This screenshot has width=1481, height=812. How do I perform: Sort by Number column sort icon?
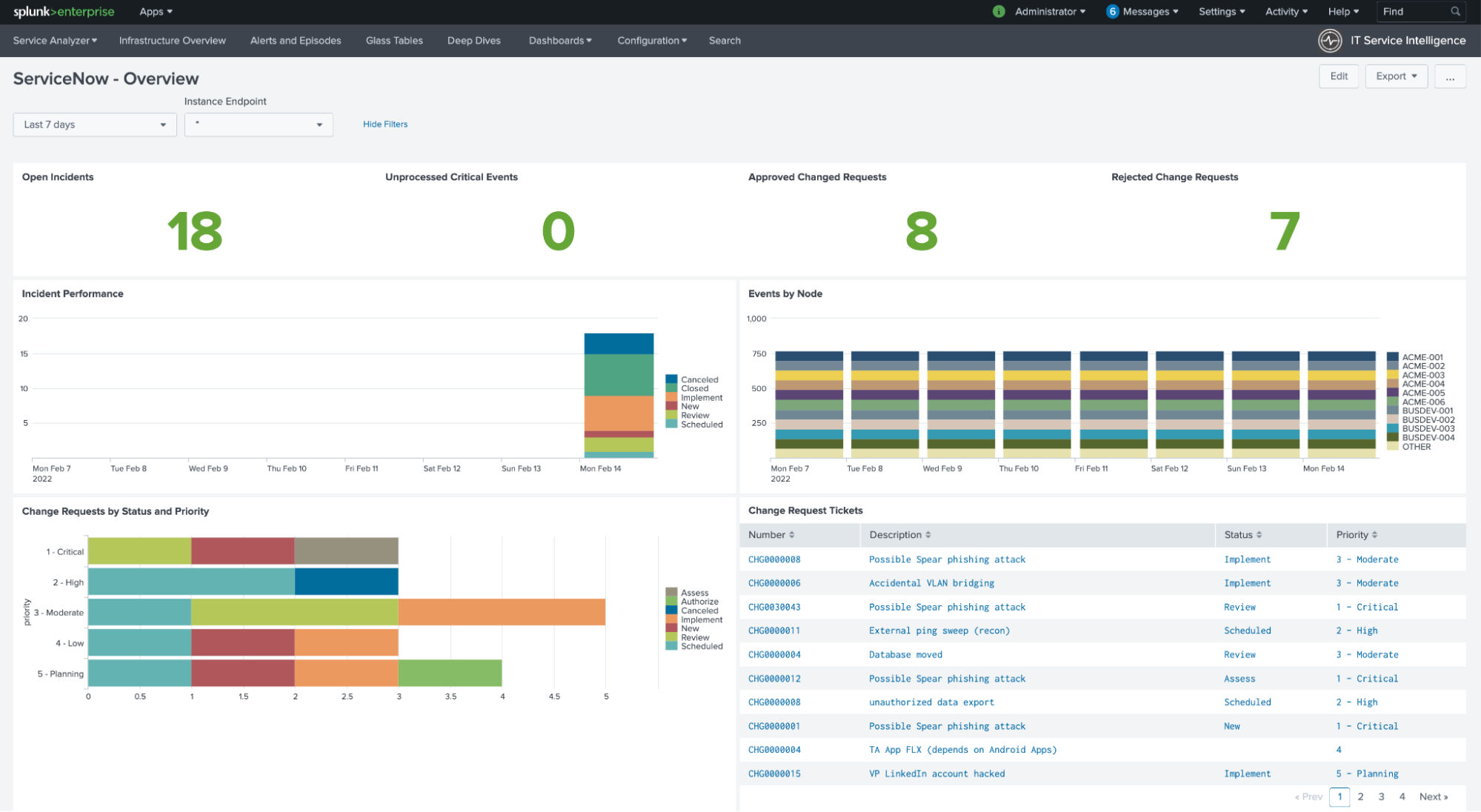click(x=791, y=535)
